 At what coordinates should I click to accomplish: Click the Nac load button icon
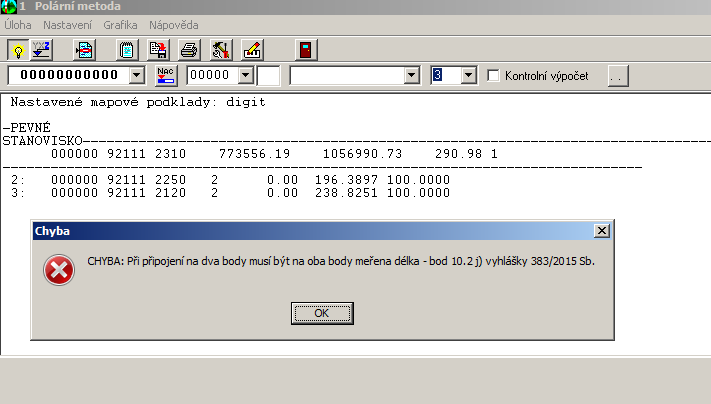pos(167,75)
